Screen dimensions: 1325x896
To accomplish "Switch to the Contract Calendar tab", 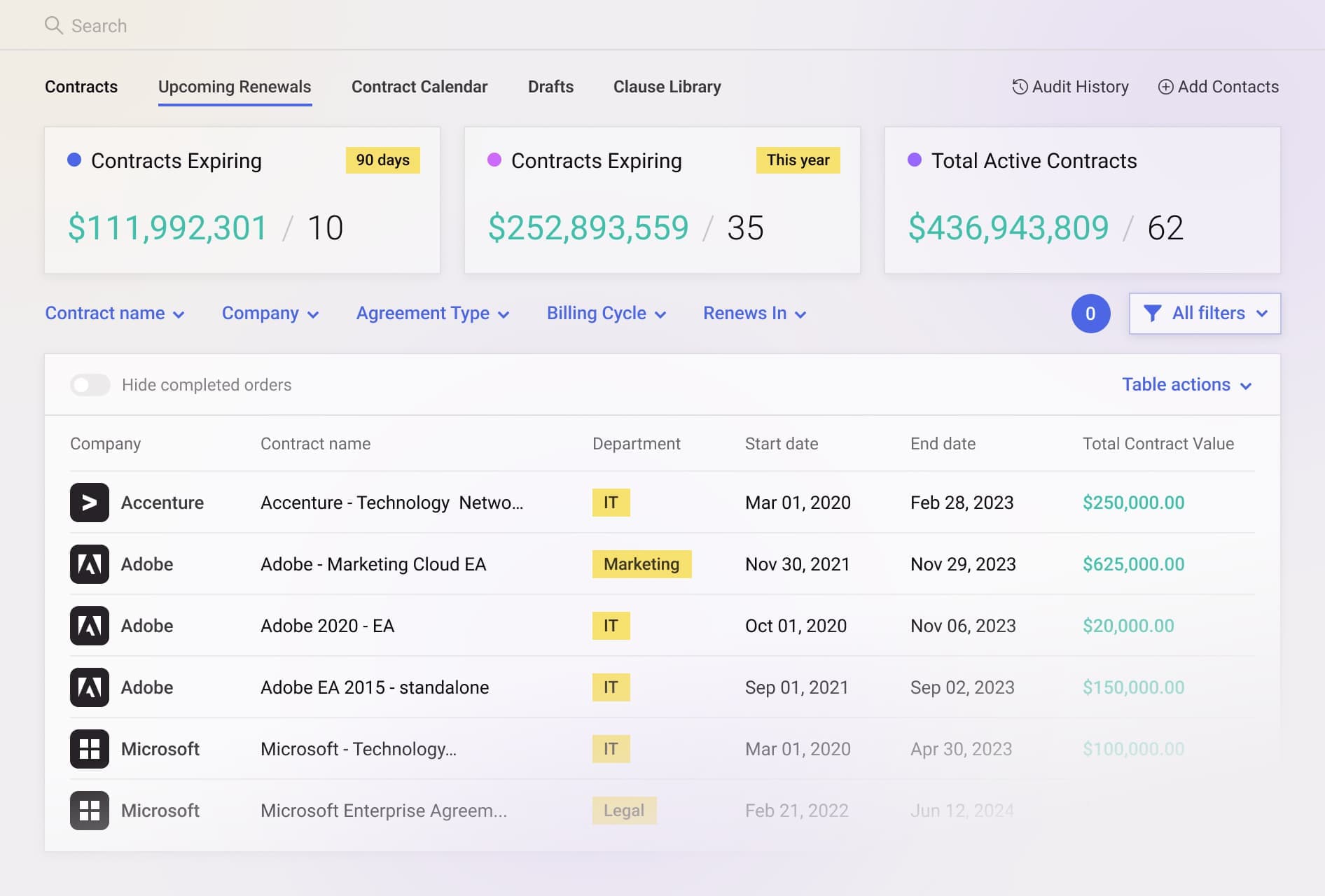I will 419,87.
